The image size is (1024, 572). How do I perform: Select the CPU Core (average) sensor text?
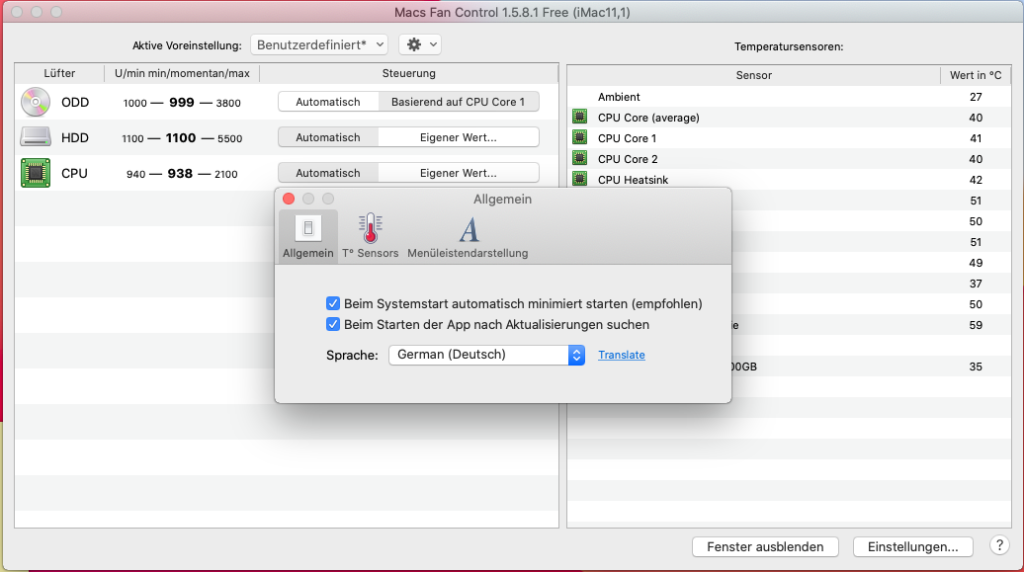tap(648, 118)
